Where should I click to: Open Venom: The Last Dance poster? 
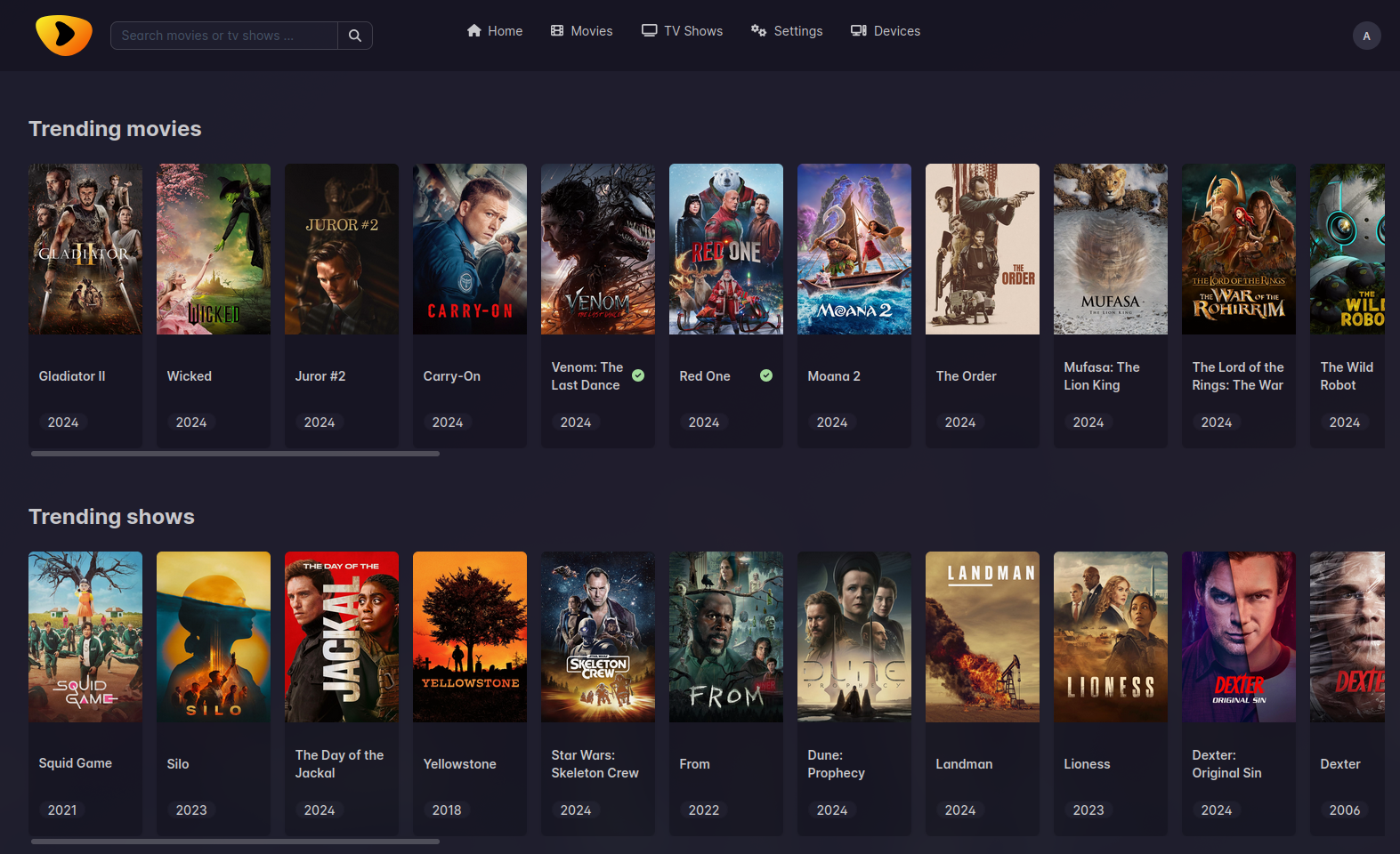598,249
